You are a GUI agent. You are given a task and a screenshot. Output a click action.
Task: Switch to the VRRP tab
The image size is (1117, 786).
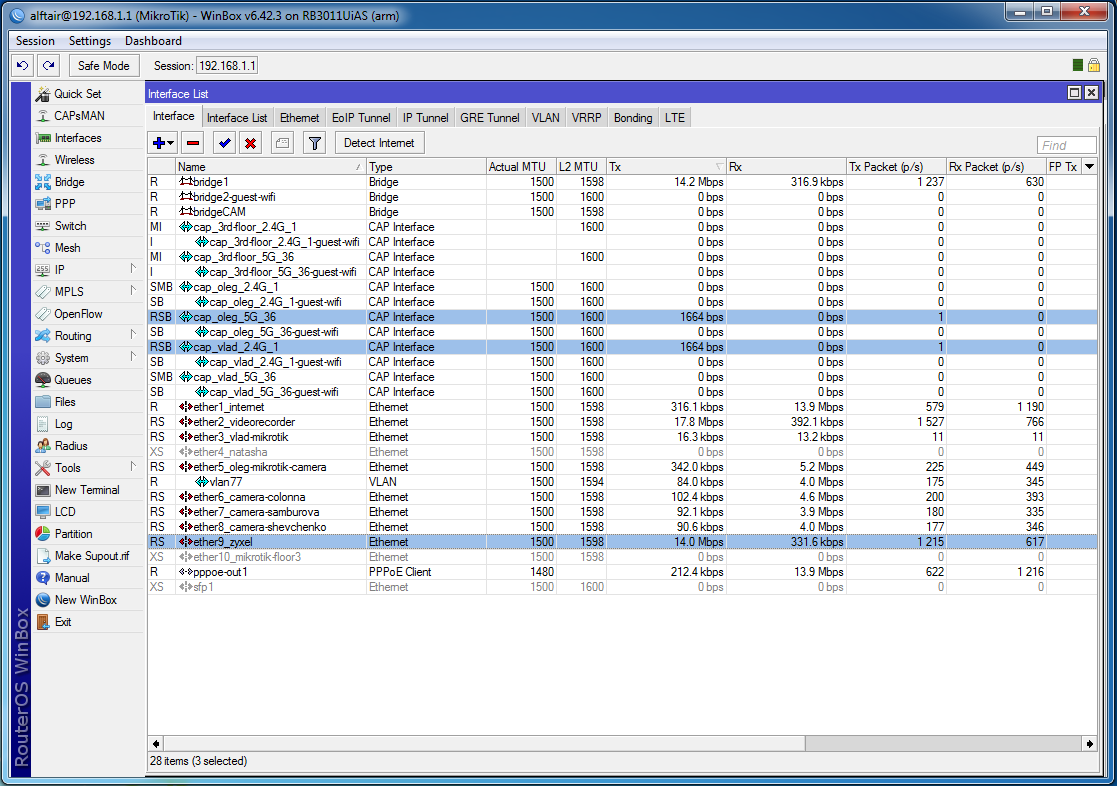(587, 118)
